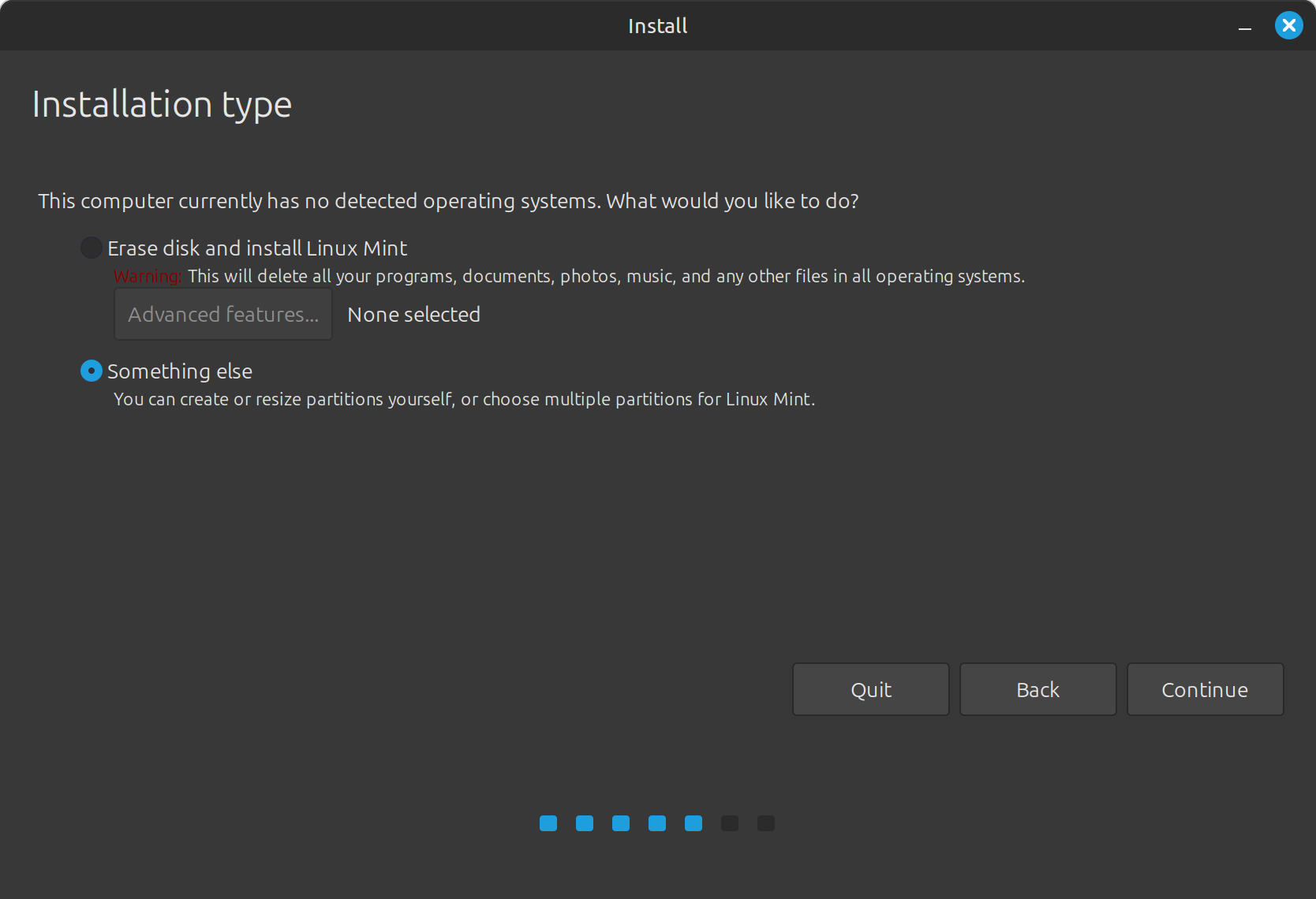Click the 'Installation type' heading
The height and width of the screenshot is (899, 1316).
[162, 105]
